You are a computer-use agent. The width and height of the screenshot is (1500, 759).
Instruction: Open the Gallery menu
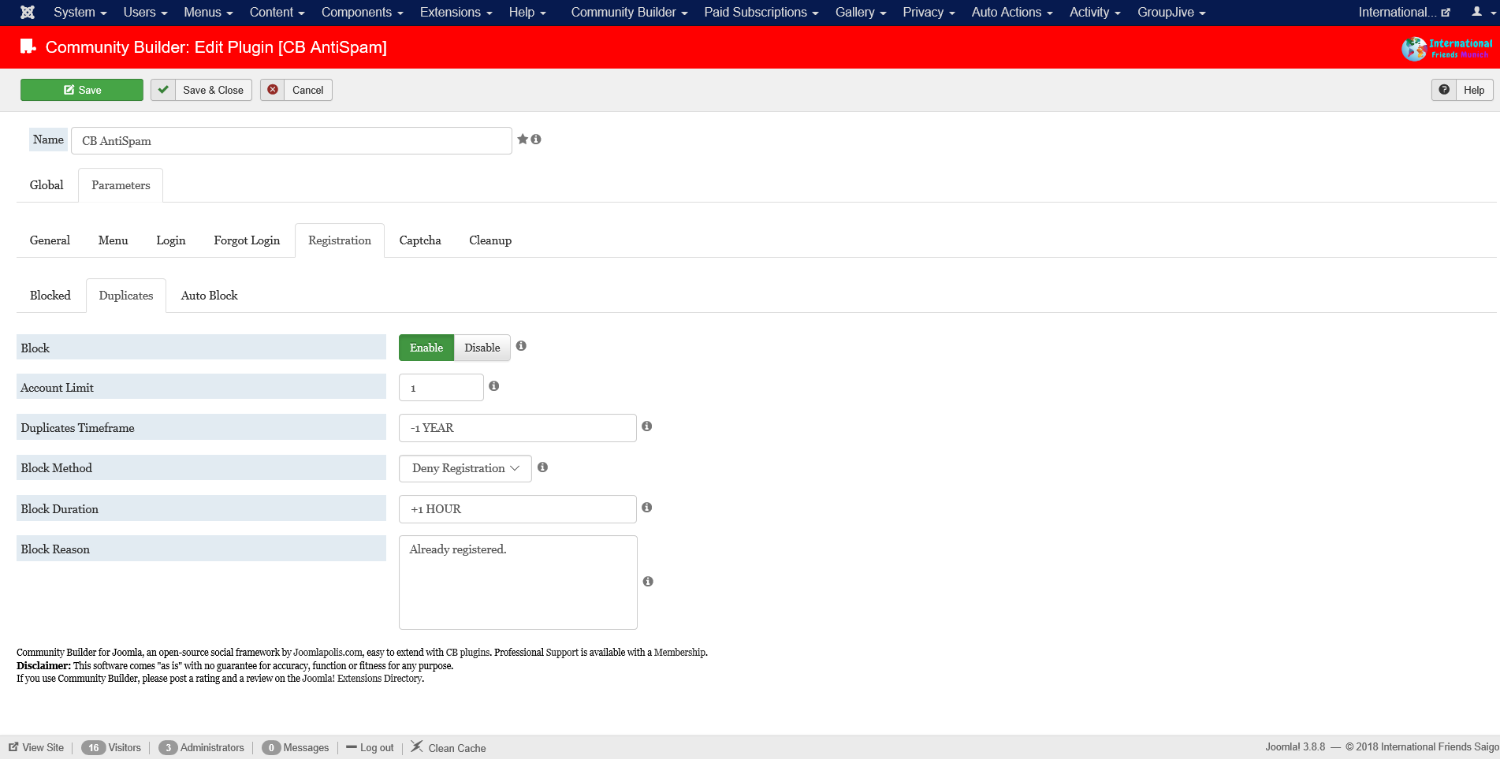tap(860, 12)
